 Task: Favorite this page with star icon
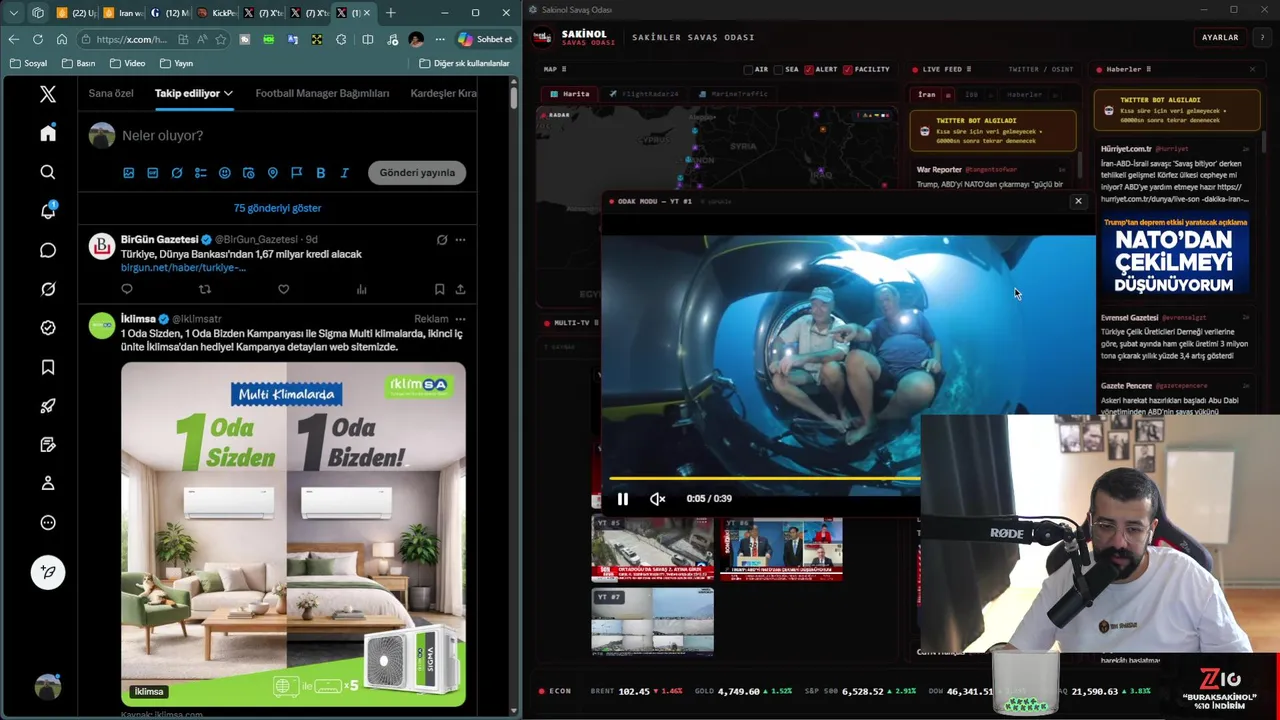221,39
